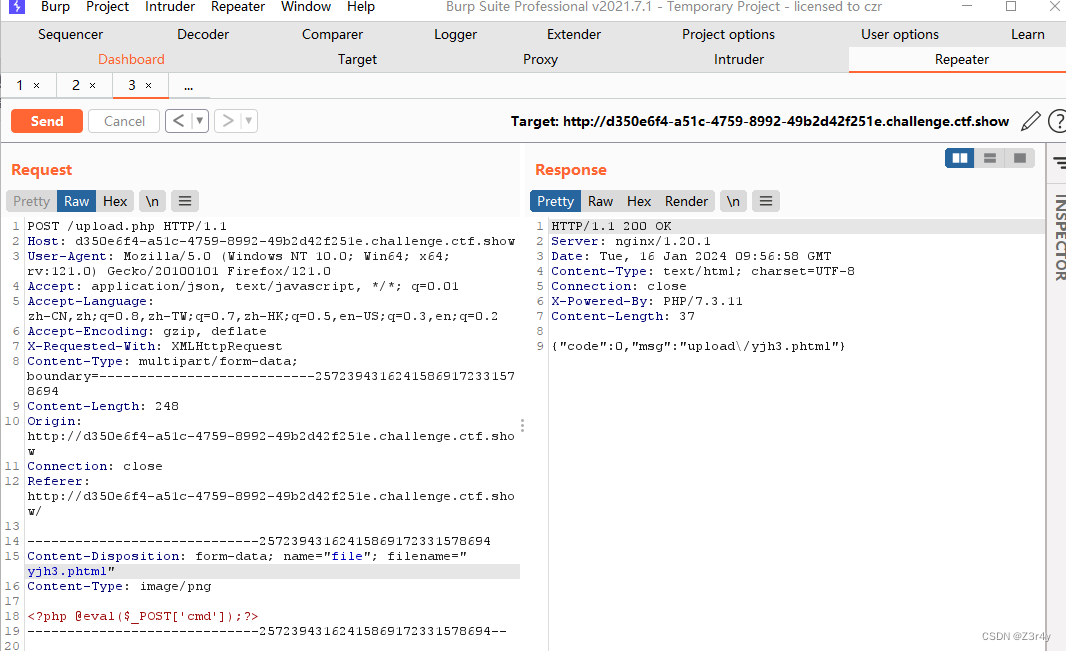Switch to the Dashboard tab
This screenshot has width=1066, height=651.
coord(131,60)
